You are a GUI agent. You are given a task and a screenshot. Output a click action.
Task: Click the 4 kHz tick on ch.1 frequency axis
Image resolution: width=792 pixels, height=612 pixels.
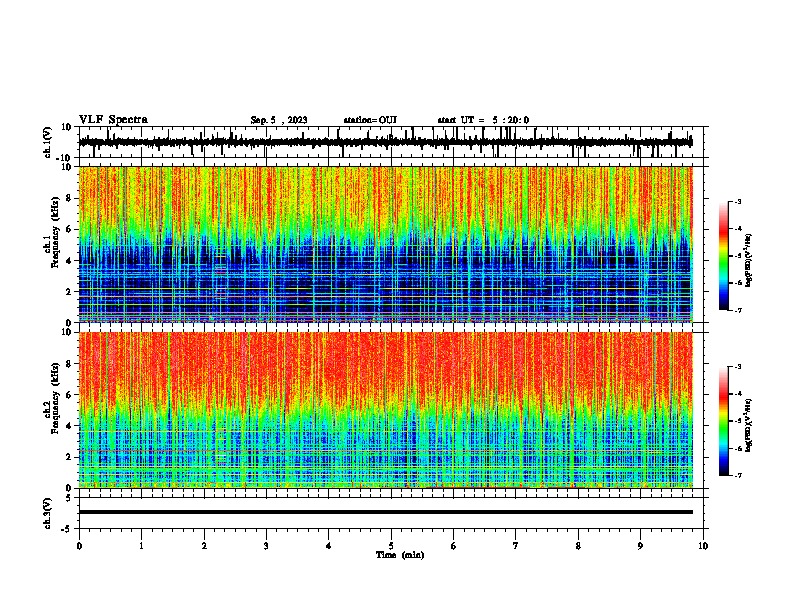(x=69, y=261)
